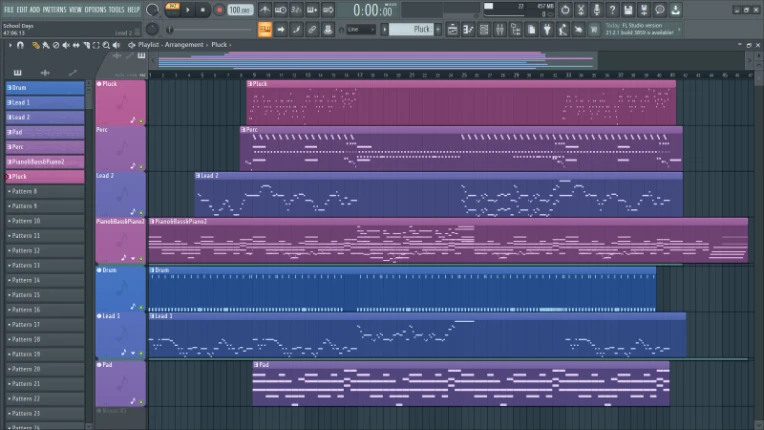Enable wait for input before recording
This screenshot has height=430, width=764.
coord(280,10)
